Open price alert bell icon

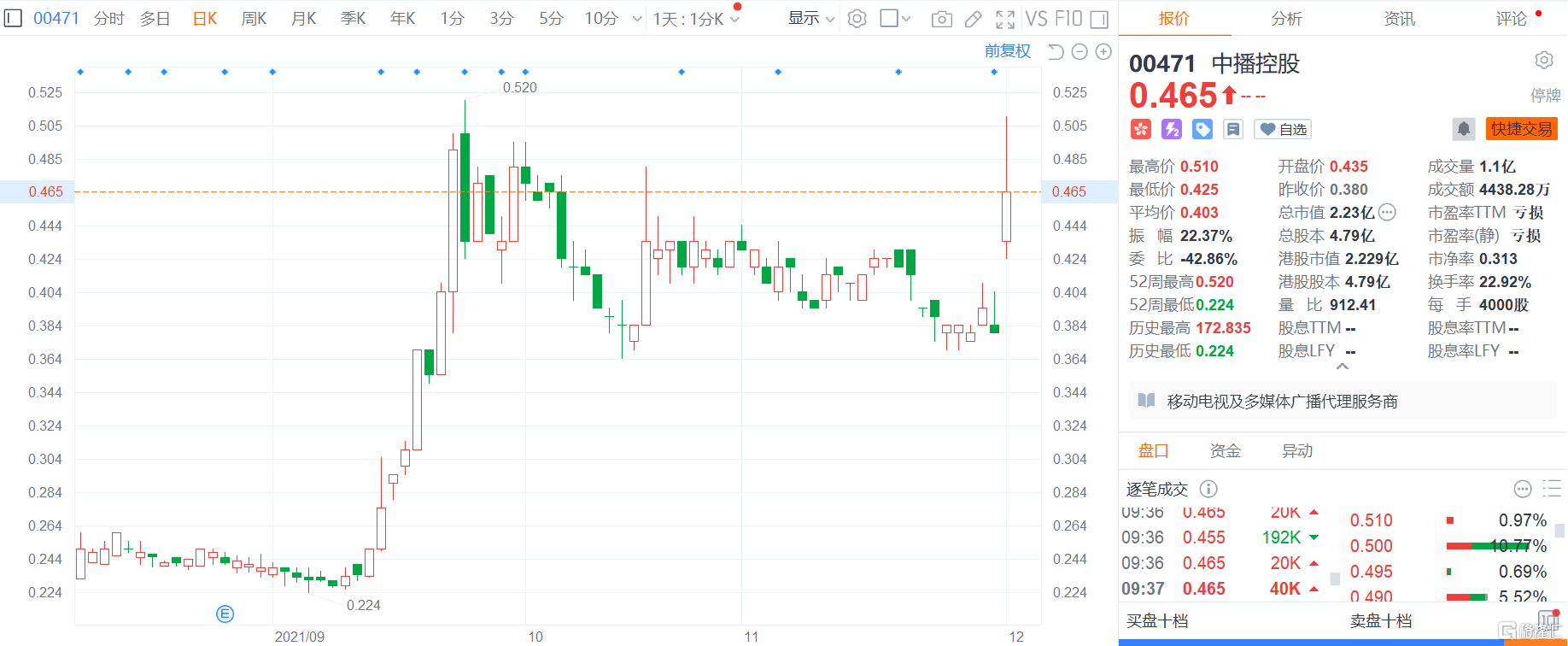pos(1463,129)
